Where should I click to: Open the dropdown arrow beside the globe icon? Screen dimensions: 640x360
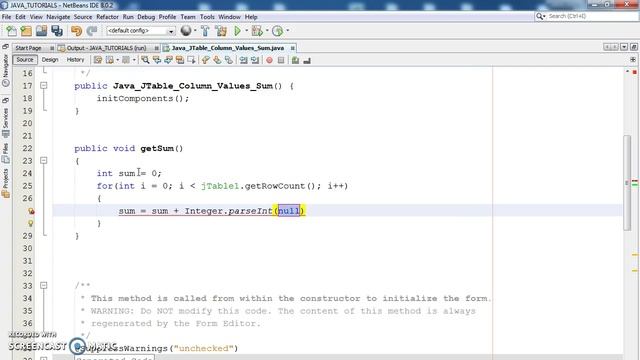(195, 31)
